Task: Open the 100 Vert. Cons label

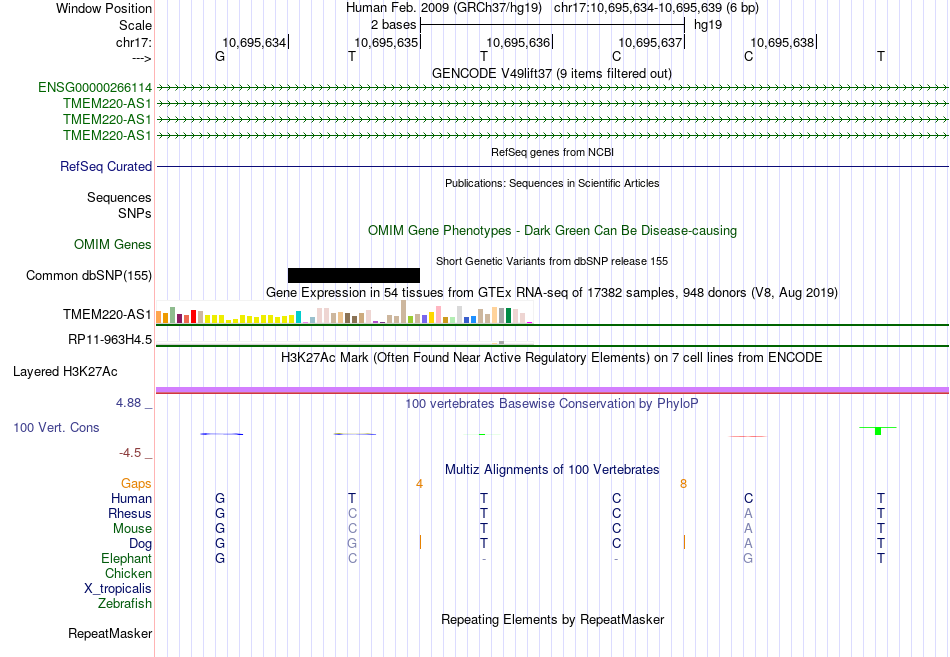Action: (56, 427)
